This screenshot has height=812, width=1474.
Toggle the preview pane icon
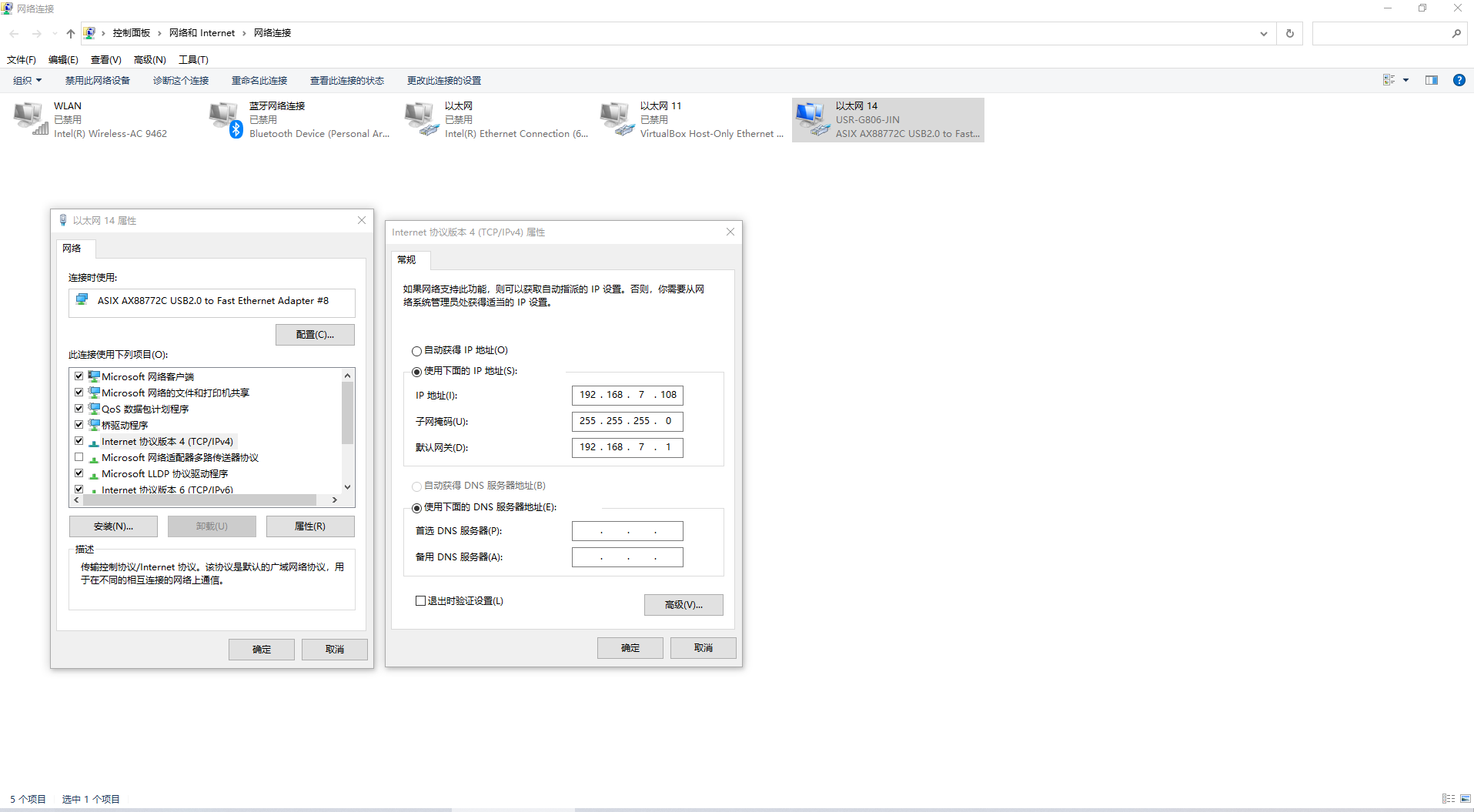[1431, 80]
